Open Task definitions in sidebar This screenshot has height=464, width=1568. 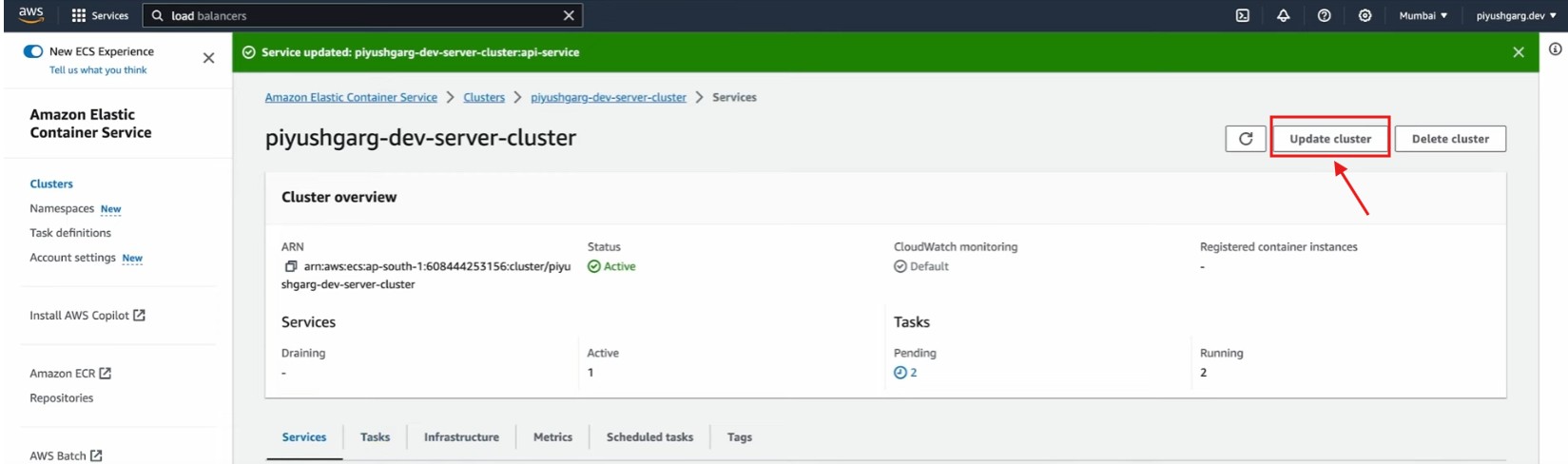70,233
